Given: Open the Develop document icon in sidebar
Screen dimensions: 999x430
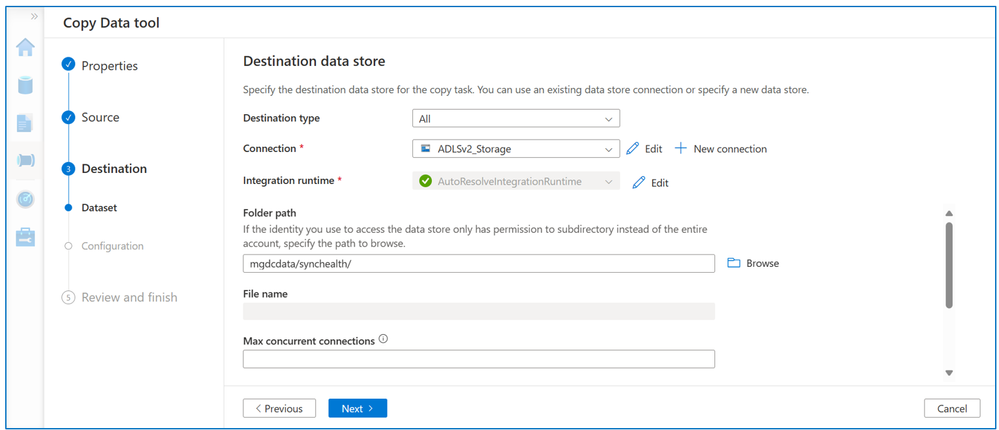Looking at the screenshot, I should pyautogui.click(x=25, y=123).
